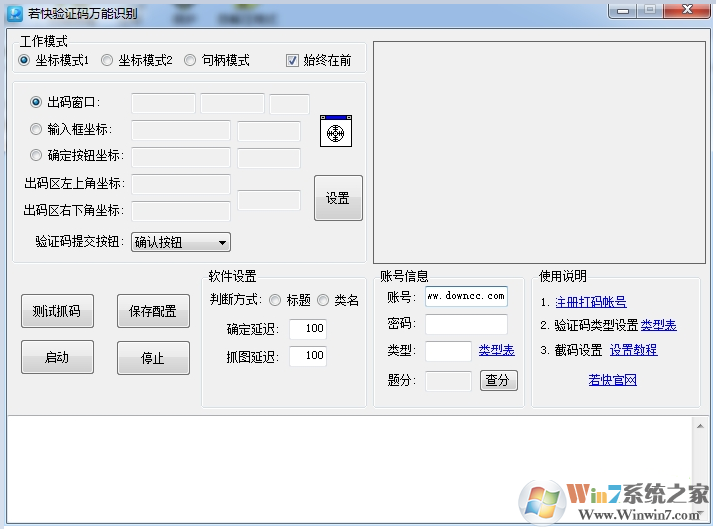Click the 停止 button
The width and height of the screenshot is (716, 529).
(x=153, y=358)
